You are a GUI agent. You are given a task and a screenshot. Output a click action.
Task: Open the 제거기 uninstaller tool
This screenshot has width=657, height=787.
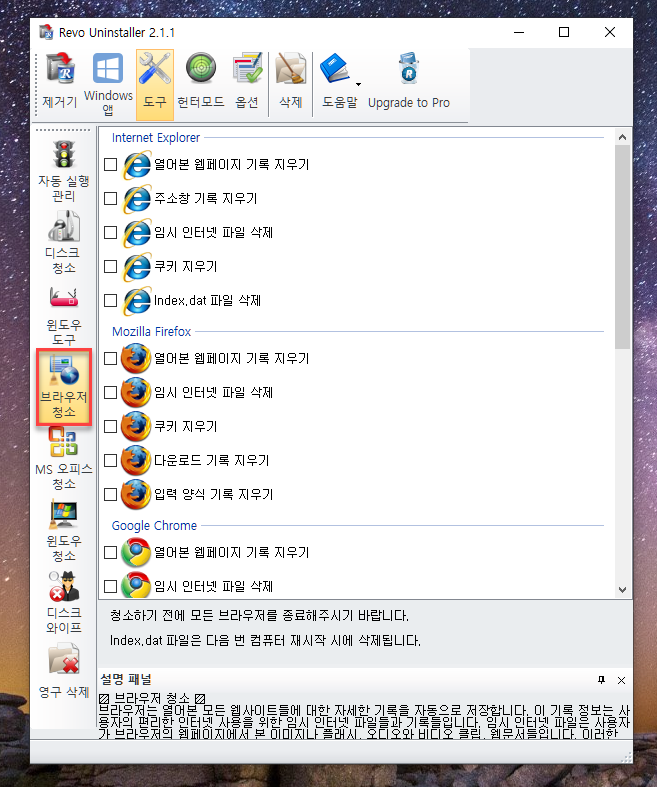tap(60, 82)
